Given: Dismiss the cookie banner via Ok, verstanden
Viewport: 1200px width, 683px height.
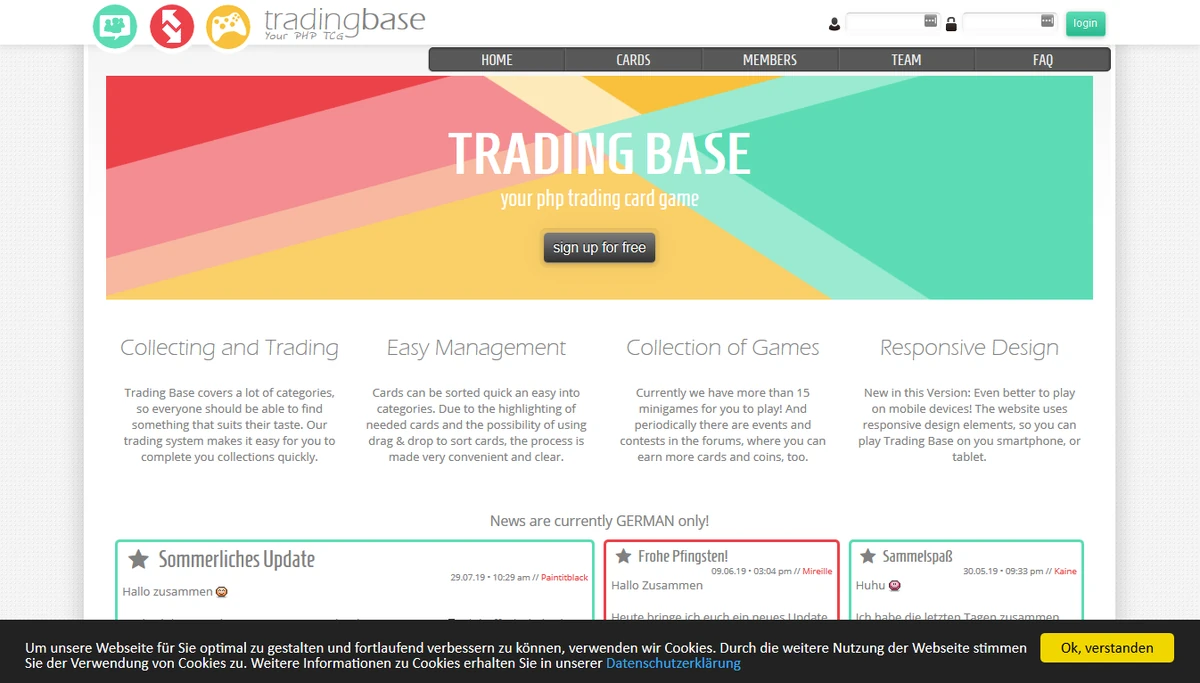Looking at the screenshot, I should tap(1107, 647).
